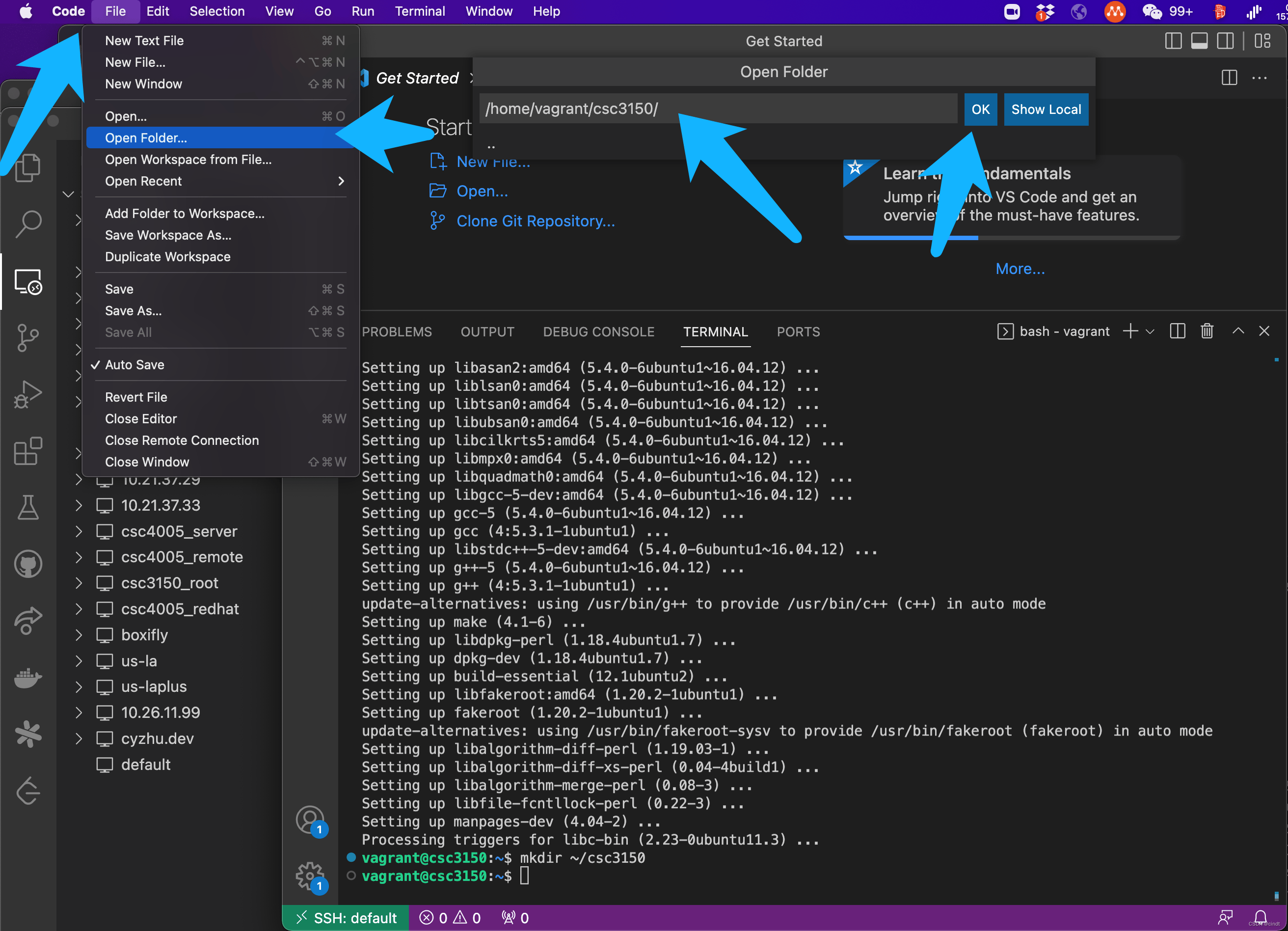Click the GitHub icon in activity bar

[27, 564]
